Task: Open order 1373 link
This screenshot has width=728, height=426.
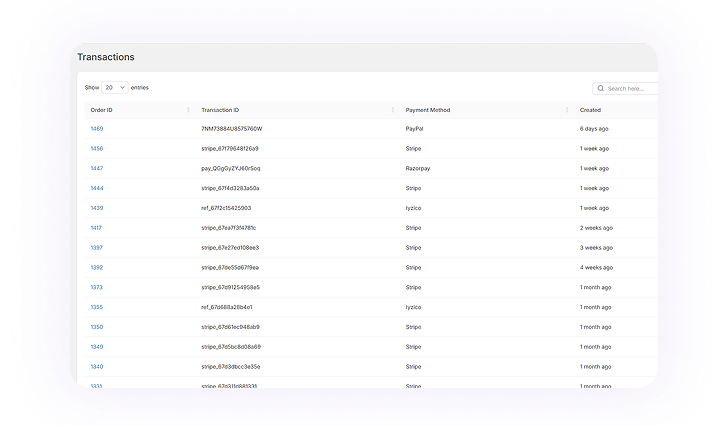Action: [x=97, y=287]
